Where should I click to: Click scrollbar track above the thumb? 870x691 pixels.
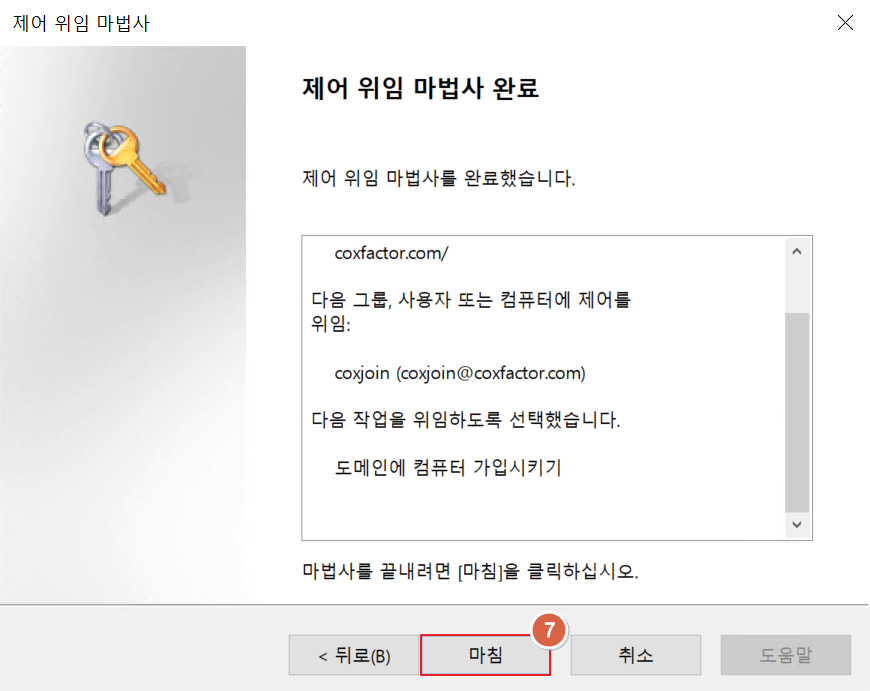[x=797, y=289]
